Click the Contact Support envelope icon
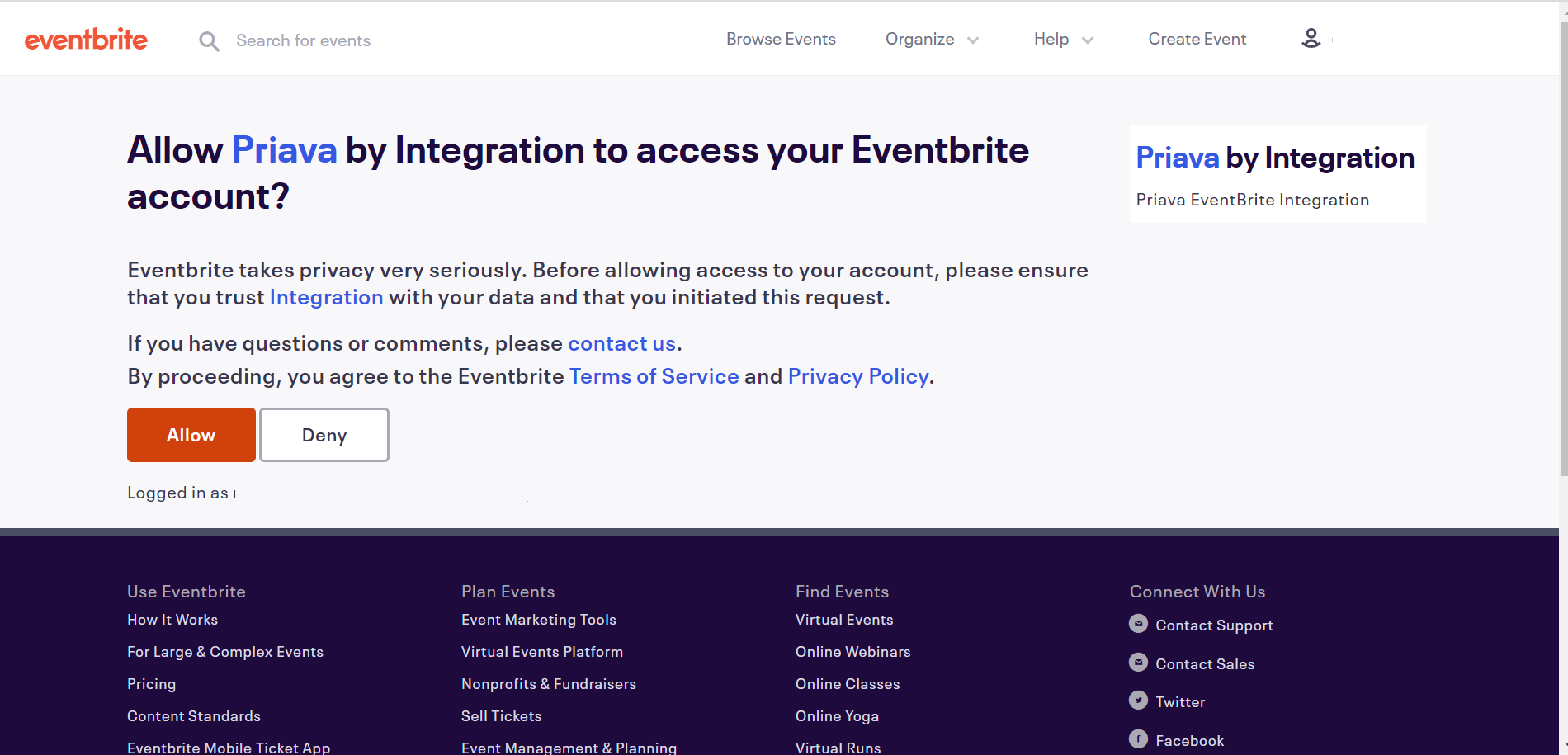 (1138, 624)
